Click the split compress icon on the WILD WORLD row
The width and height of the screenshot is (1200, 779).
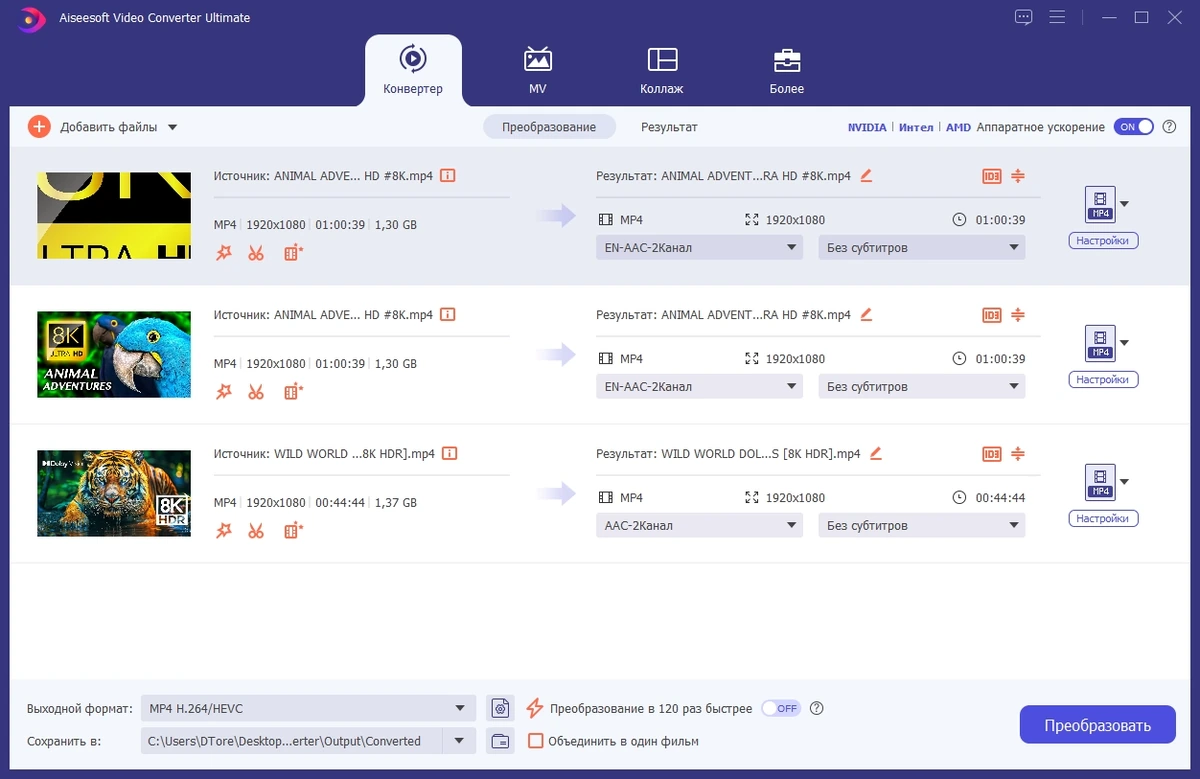(1018, 454)
